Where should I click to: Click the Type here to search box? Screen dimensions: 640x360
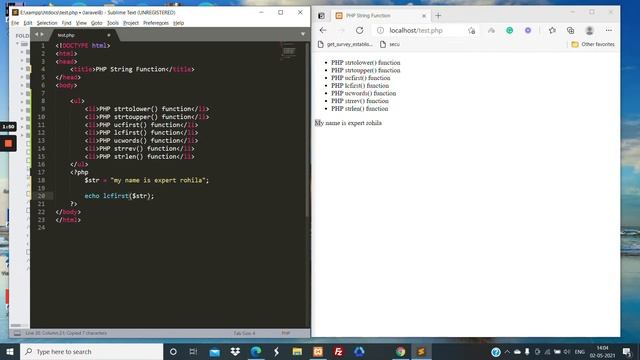pyautogui.click(x=91, y=351)
